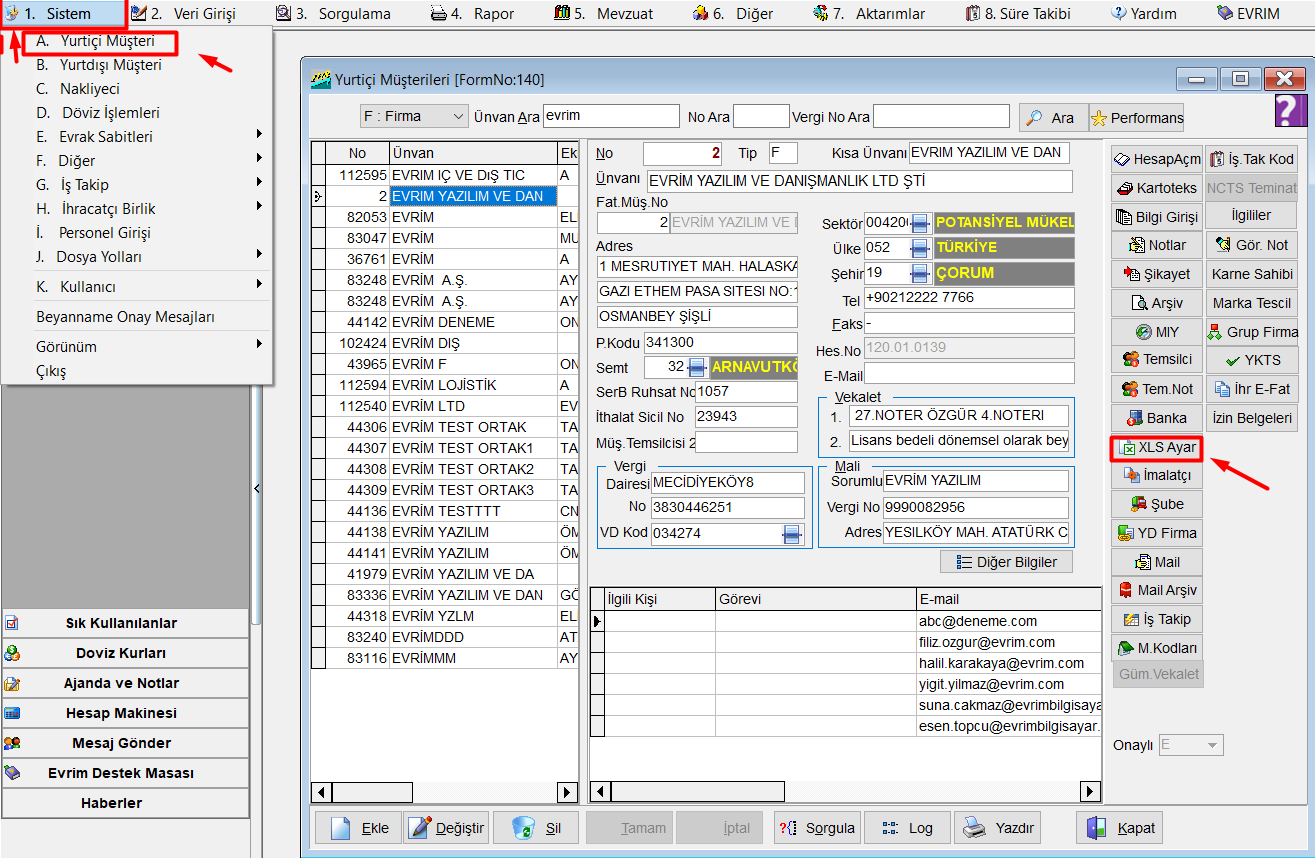
Task: Open Şube branch button
Action: point(1156,504)
